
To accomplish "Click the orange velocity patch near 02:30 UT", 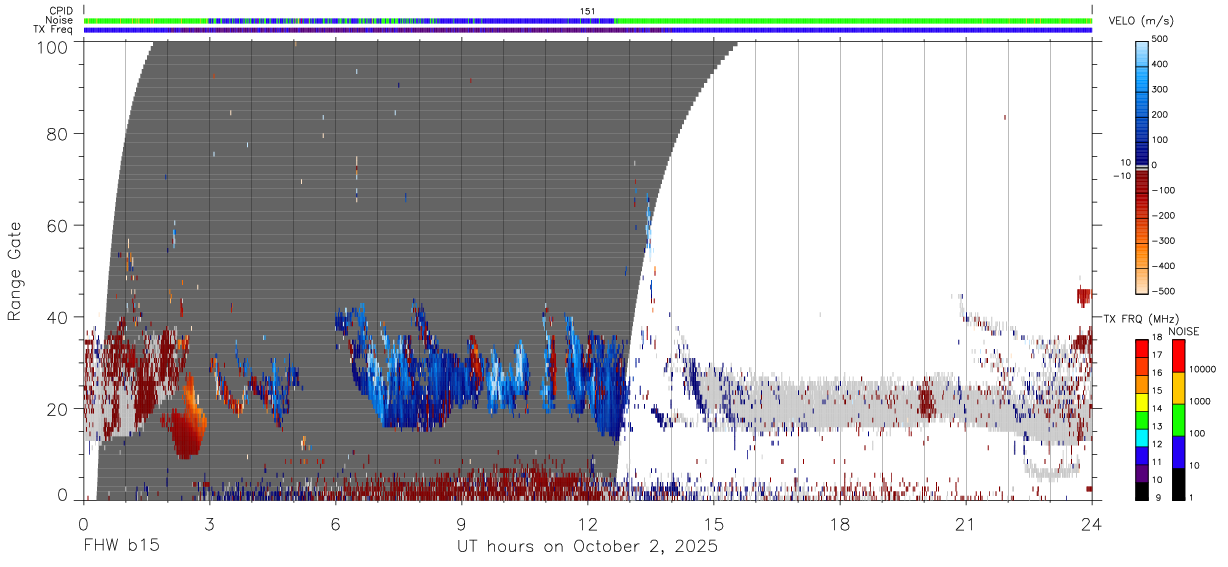I will [188, 418].
